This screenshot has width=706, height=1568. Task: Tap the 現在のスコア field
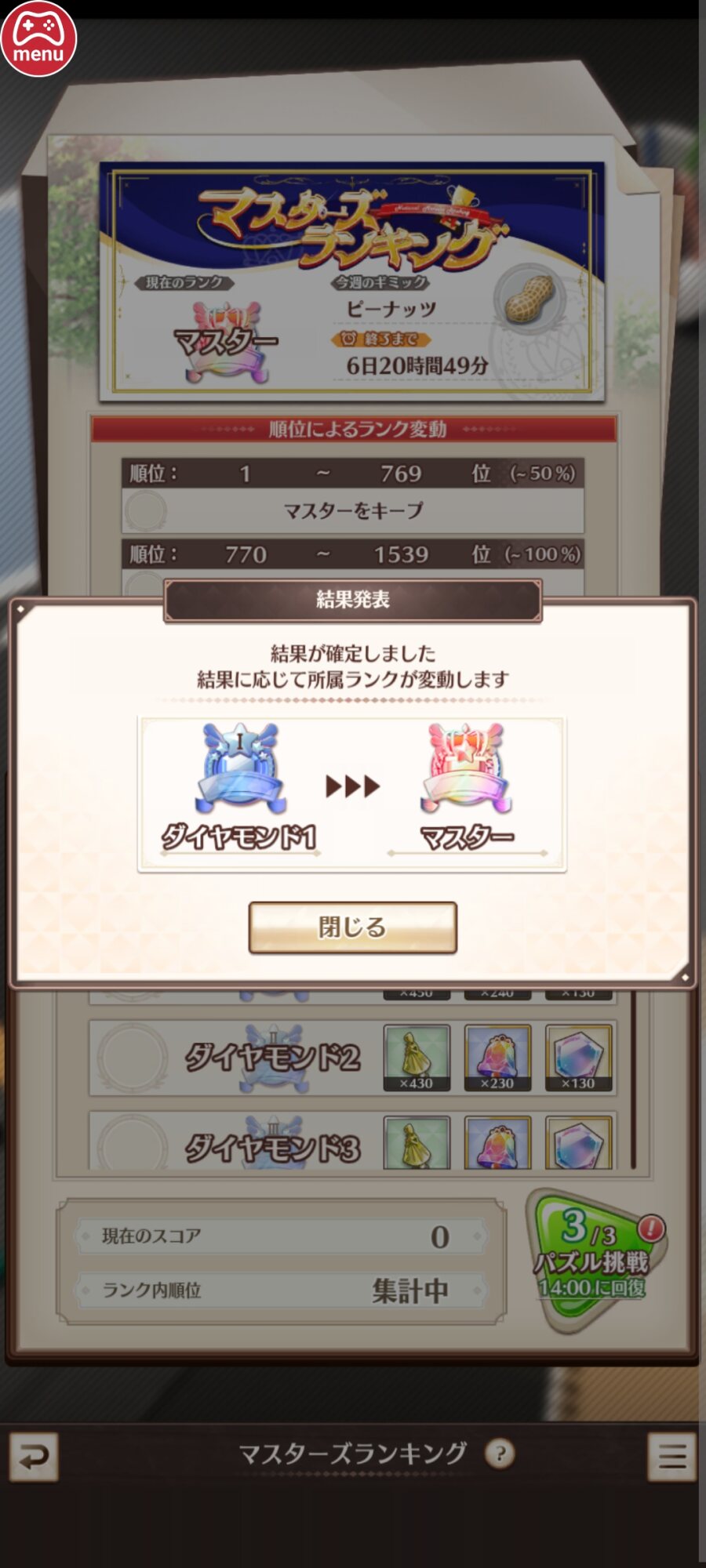280,1236
